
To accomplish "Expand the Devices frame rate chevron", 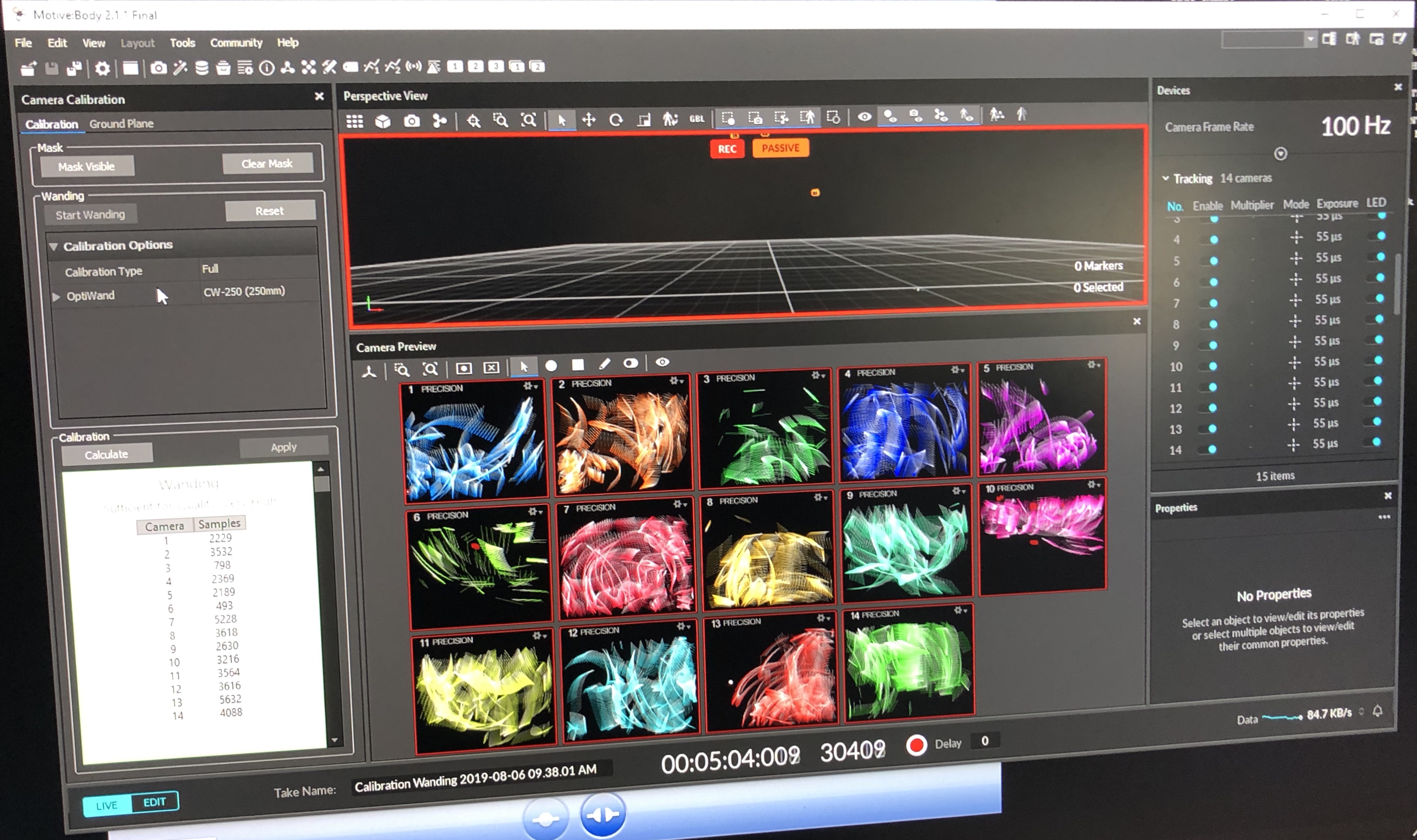I will [x=1281, y=154].
